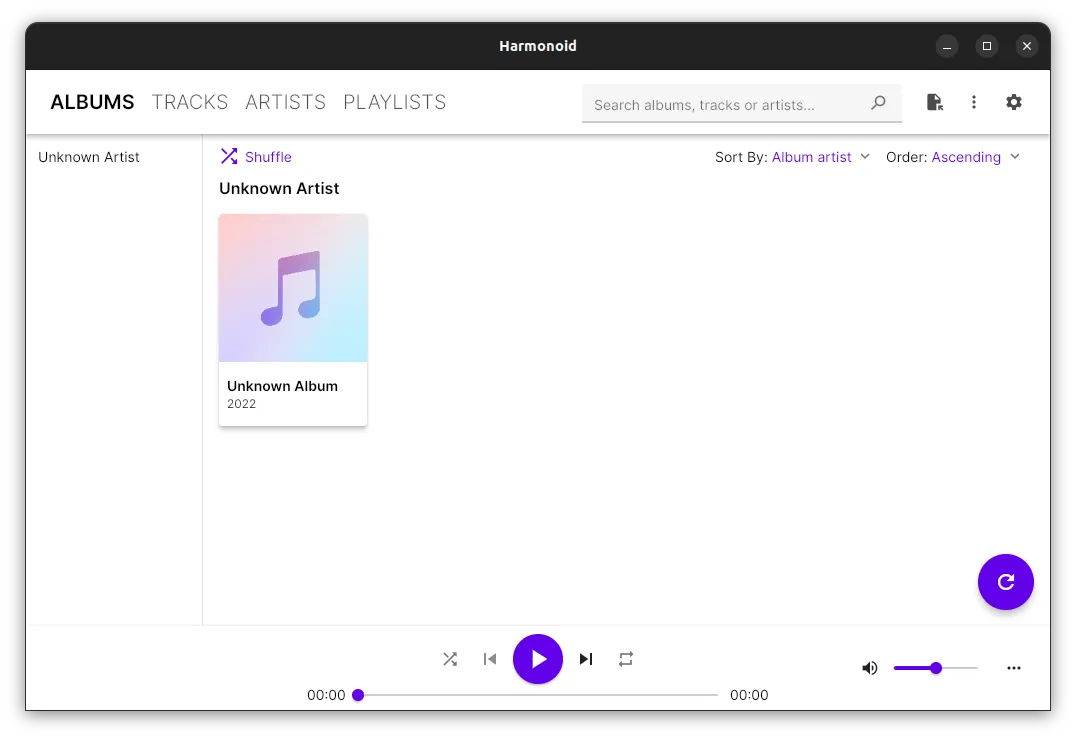Open the Unknown Album cover thumbnail
Viewport: 1076px width, 739px height.
[x=293, y=288]
